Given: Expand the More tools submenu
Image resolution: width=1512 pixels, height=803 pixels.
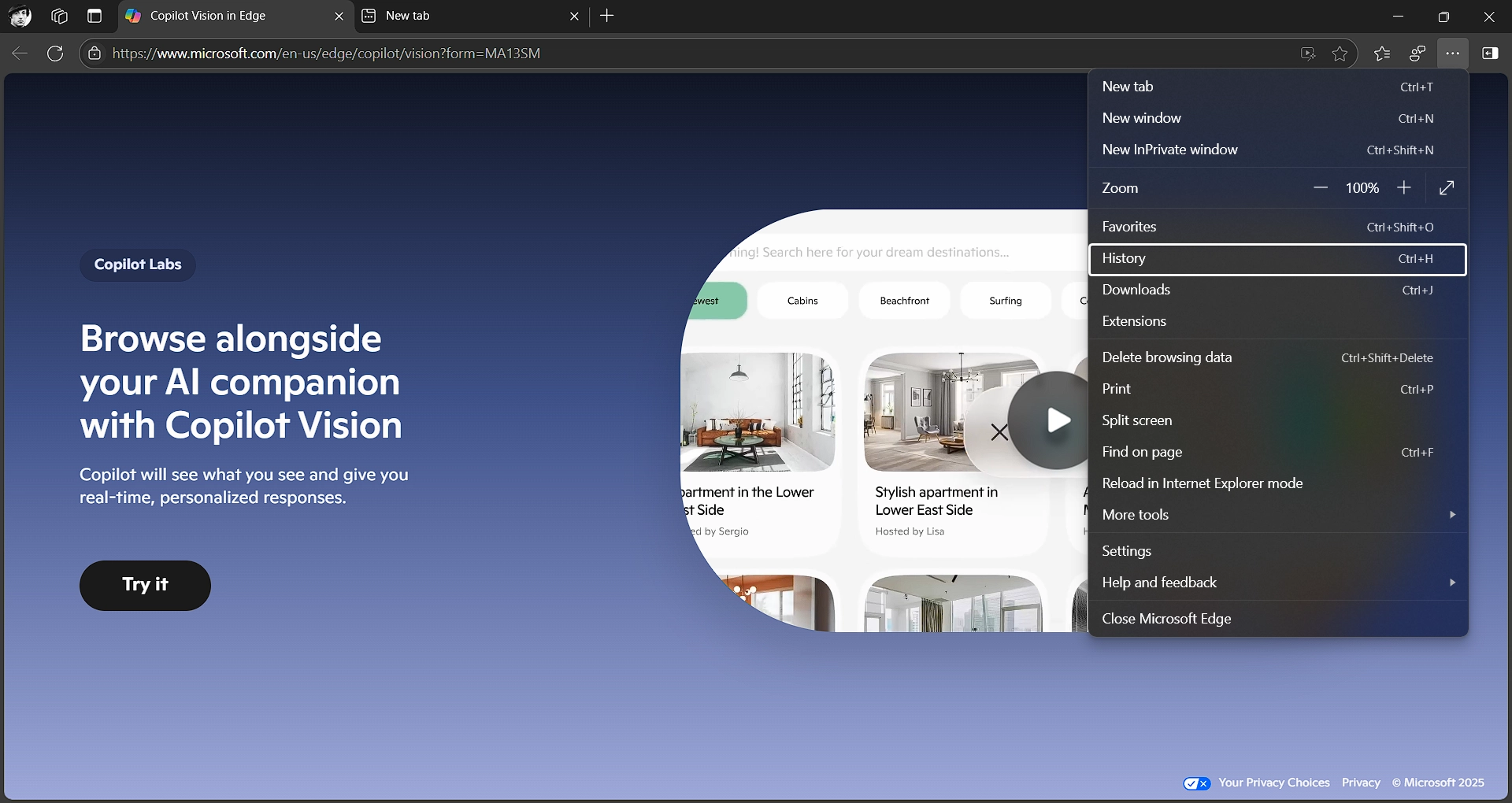Looking at the screenshot, I should (x=1278, y=515).
